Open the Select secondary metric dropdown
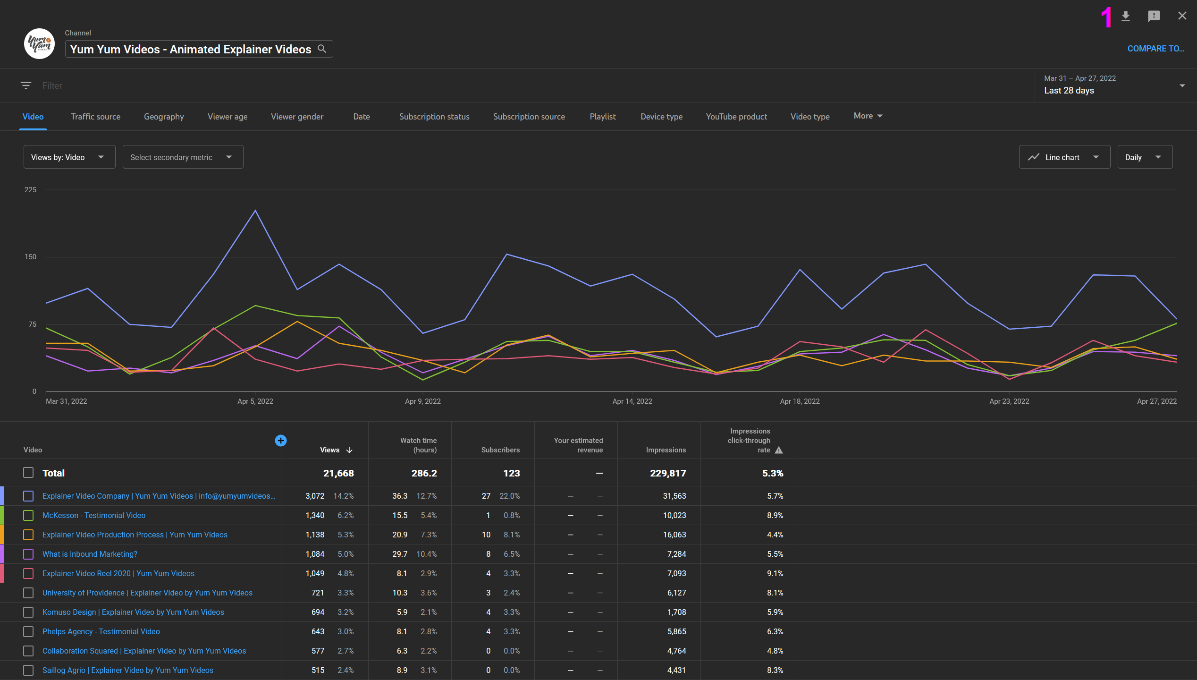 coord(182,157)
